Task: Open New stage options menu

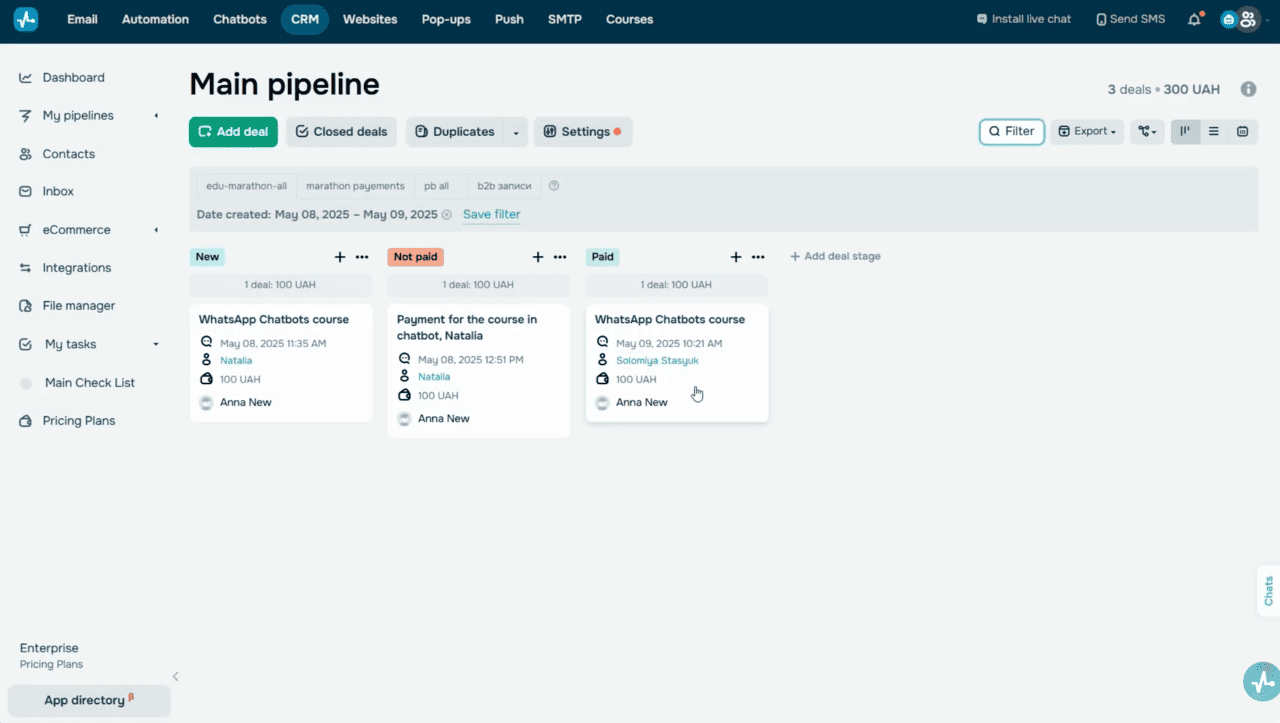Action: point(362,257)
